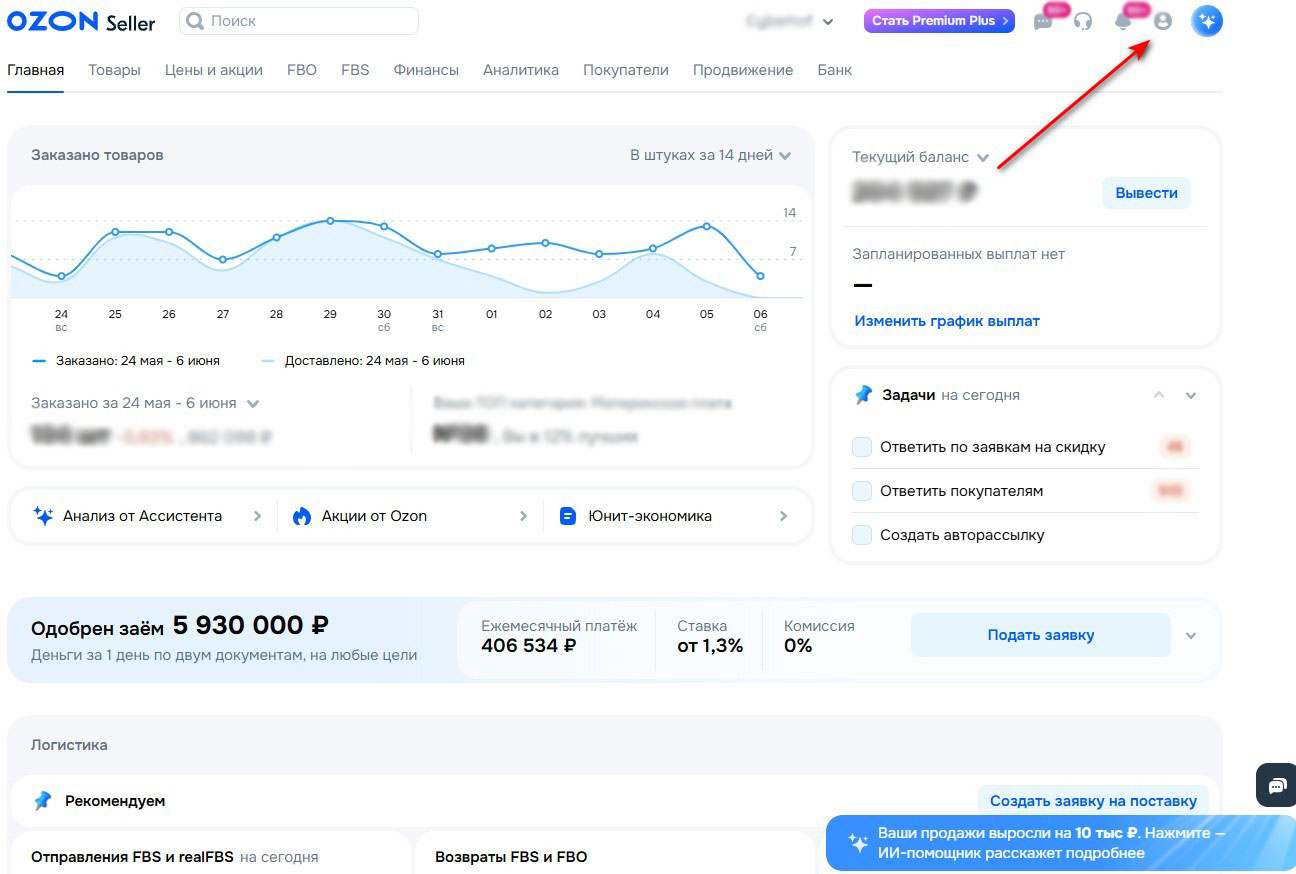Expand the Заказано за 24 мая - 6 июня dropdown
The height and width of the screenshot is (874, 1296).
coord(145,403)
